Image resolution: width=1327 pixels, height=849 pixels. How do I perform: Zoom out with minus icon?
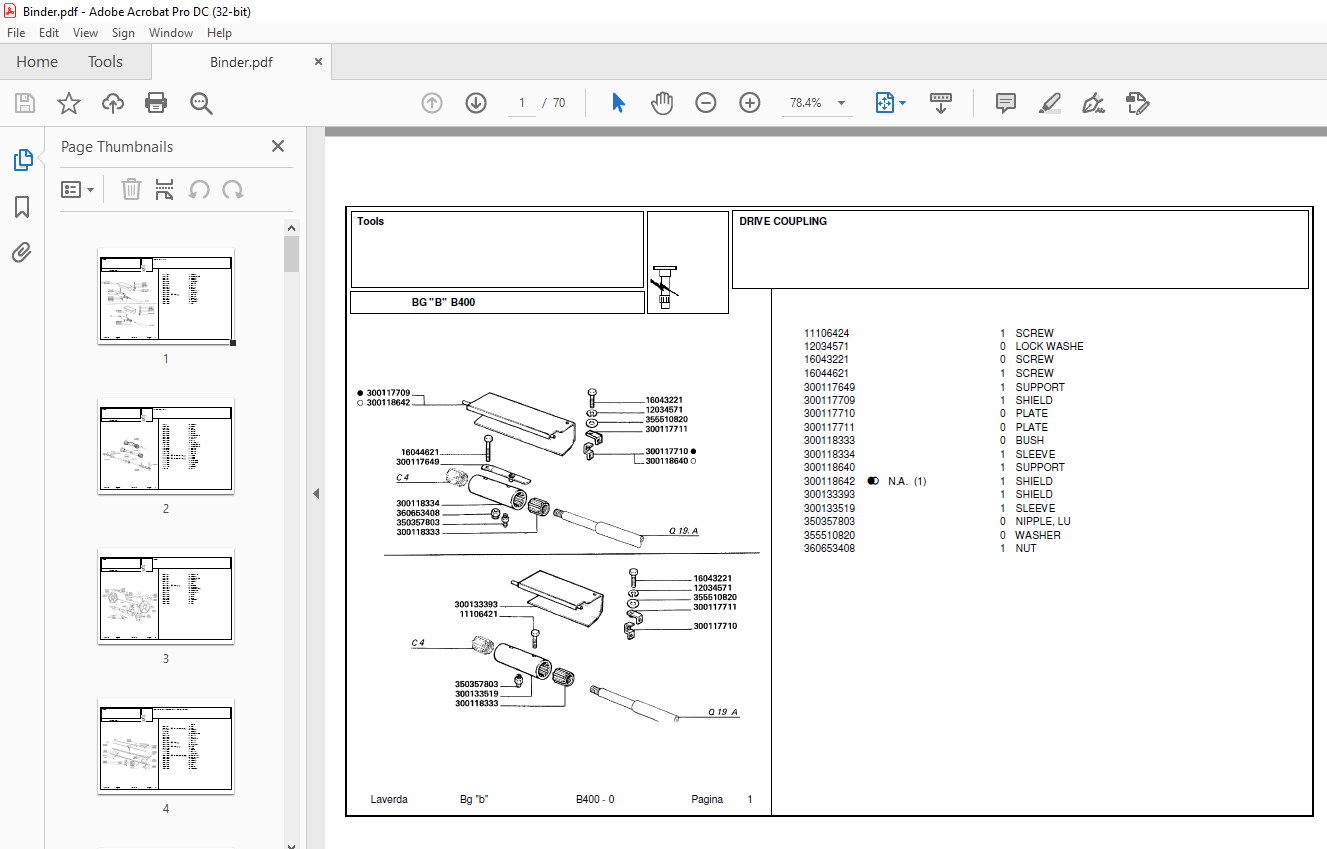tap(706, 103)
